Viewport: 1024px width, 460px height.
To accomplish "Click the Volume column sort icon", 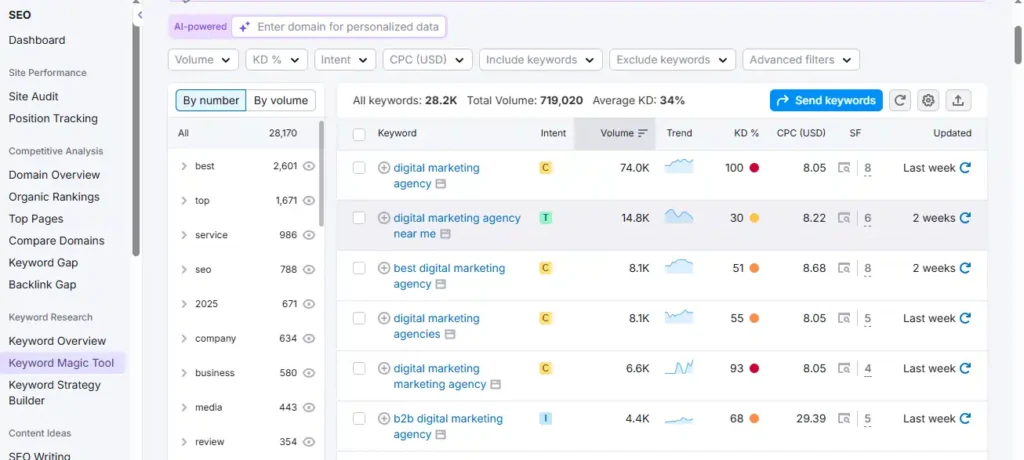I will [642, 133].
